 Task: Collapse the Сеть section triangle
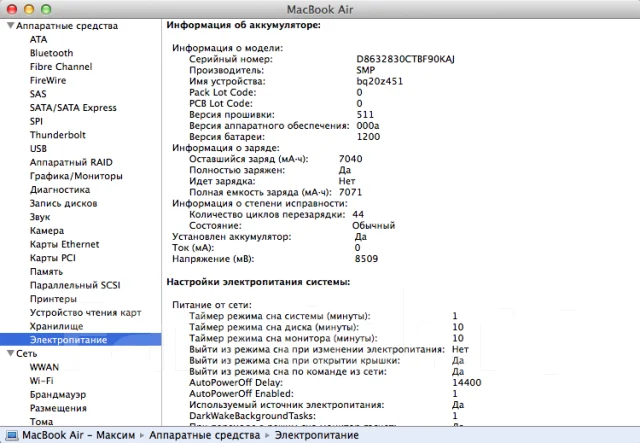[x=11, y=353]
